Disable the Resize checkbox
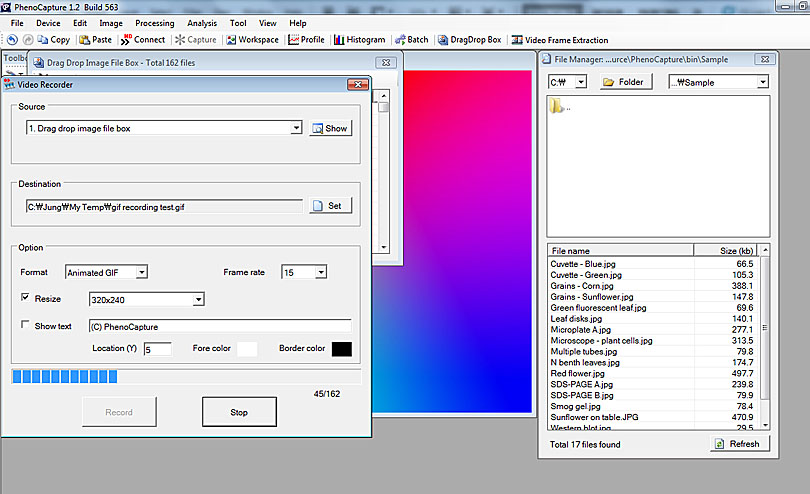The image size is (810, 494). coord(26,298)
